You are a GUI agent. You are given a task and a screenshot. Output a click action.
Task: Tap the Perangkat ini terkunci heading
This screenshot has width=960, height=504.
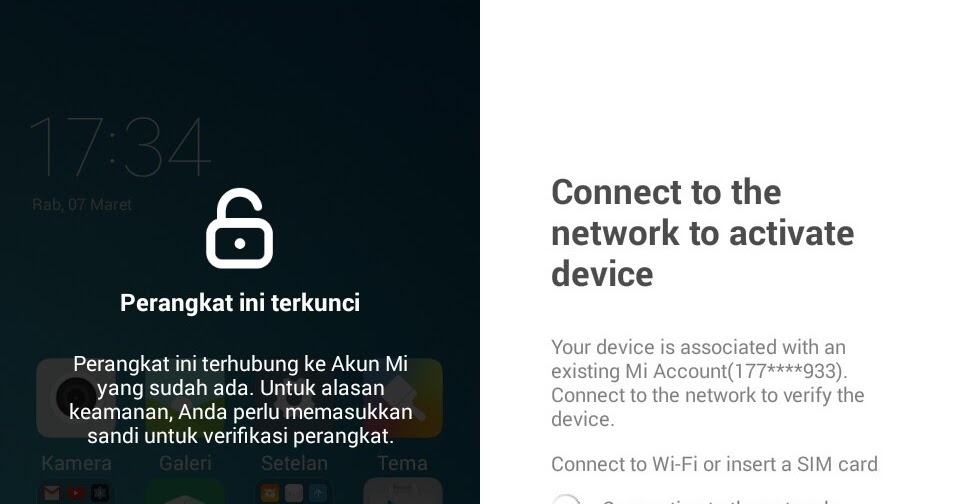coord(240,303)
